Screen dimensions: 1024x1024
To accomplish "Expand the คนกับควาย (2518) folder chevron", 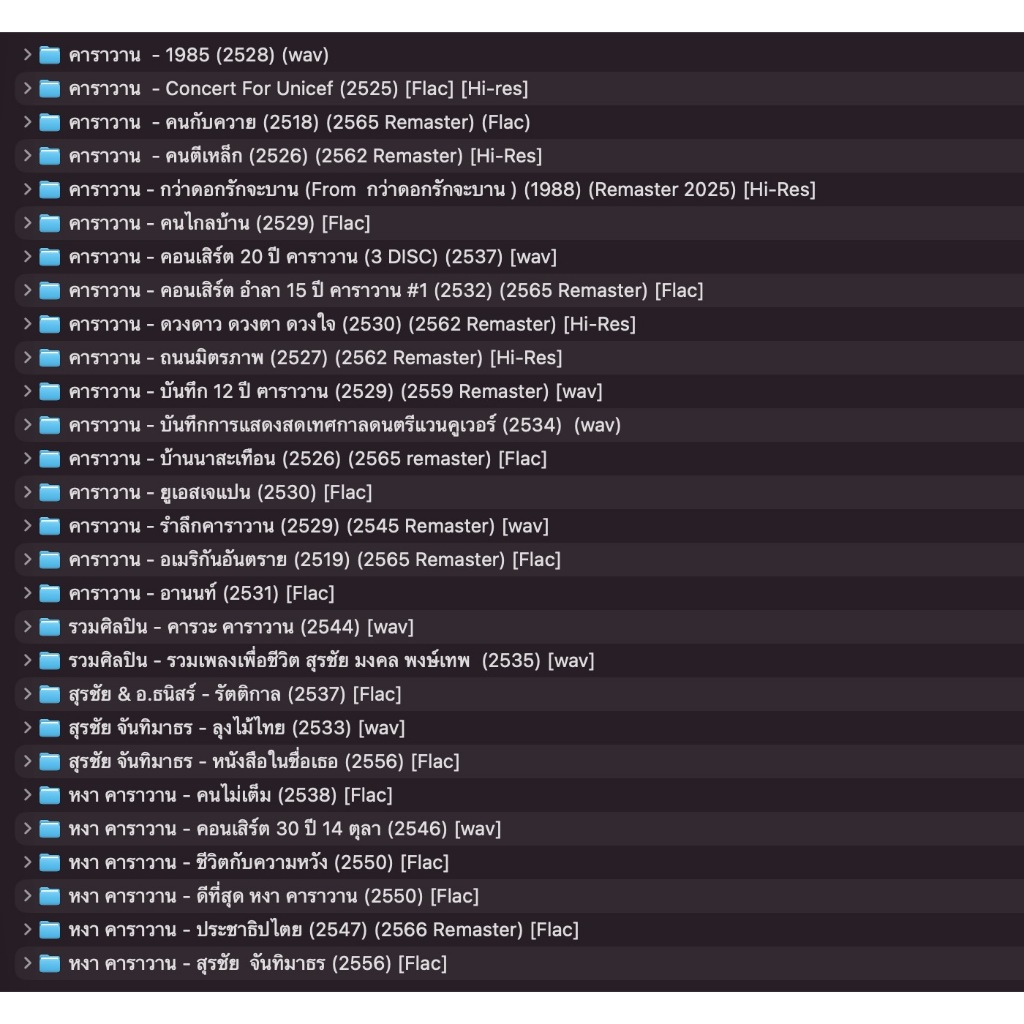I will click(x=27, y=122).
